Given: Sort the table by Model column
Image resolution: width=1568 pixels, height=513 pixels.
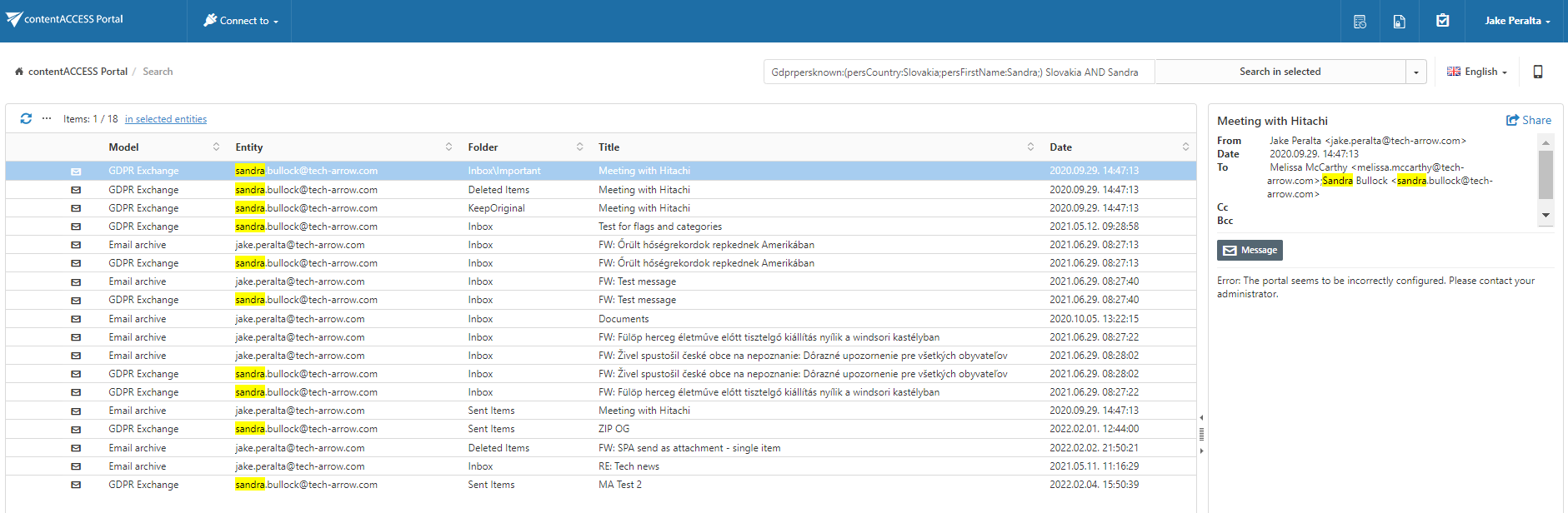Looking at the screenshot, I should tap(216, 147).
